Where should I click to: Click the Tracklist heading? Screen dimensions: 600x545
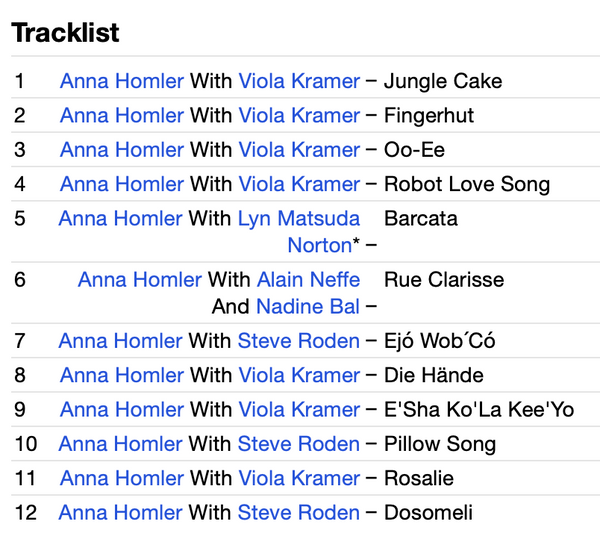point(65,33)
